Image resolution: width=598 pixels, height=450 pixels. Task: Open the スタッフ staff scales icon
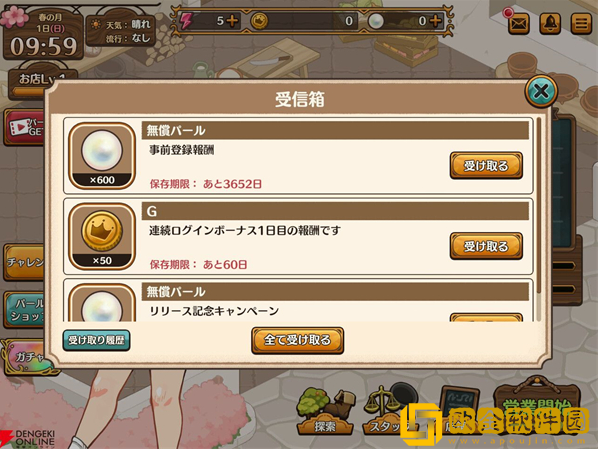click(385, 411)
